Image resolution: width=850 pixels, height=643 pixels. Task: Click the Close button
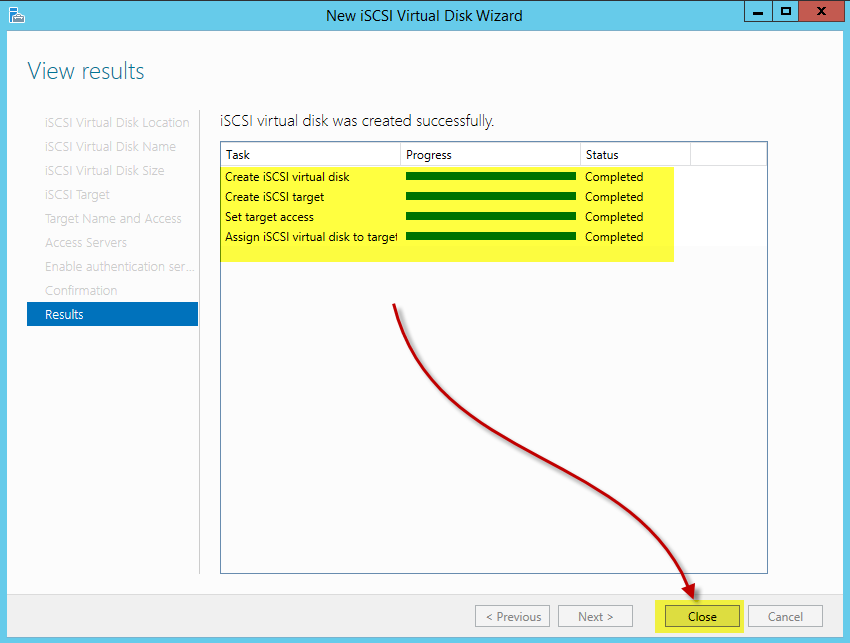coord(702,616)
